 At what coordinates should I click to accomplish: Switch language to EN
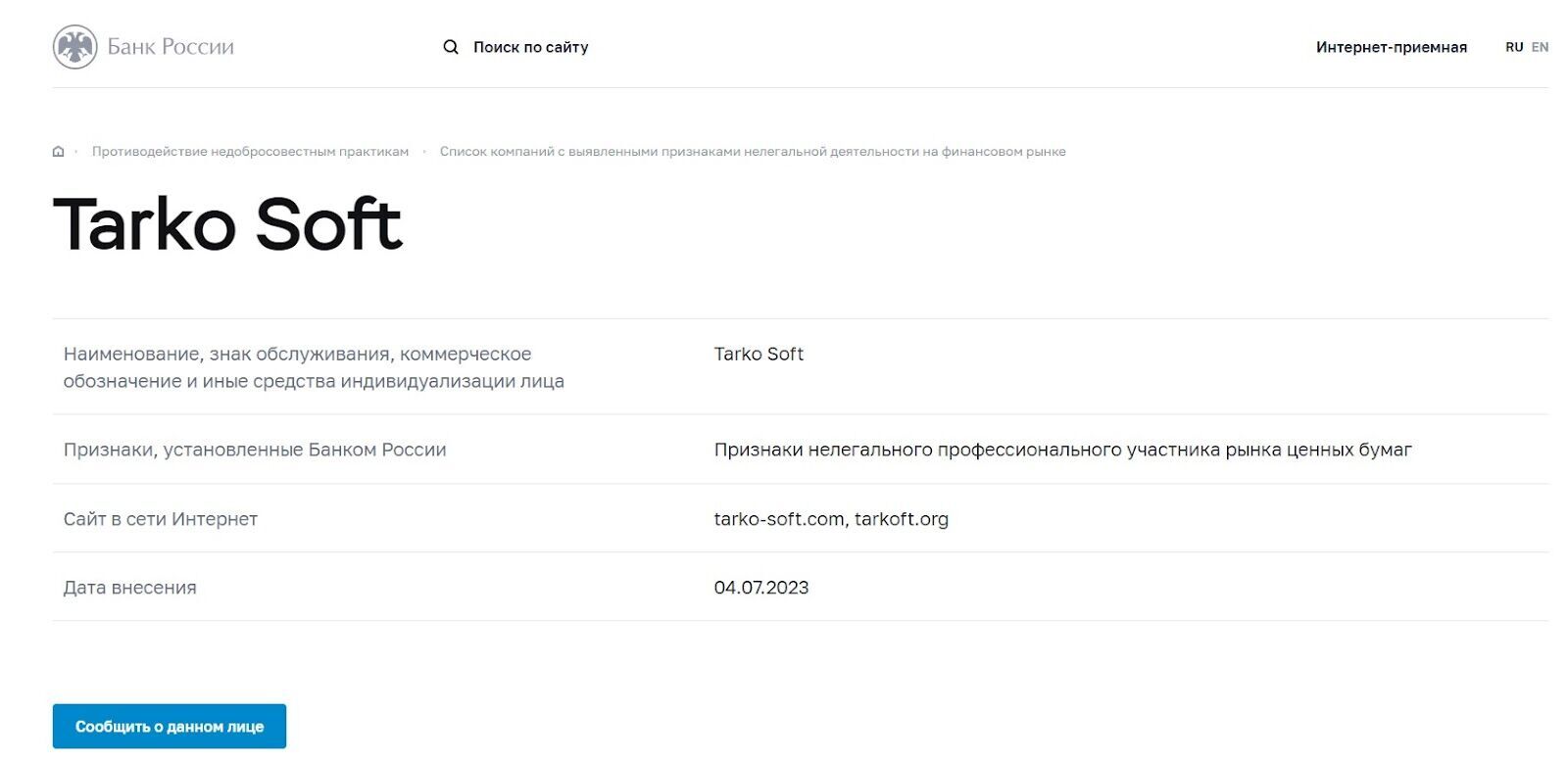pyautogui.click(x=1540, y=47)
